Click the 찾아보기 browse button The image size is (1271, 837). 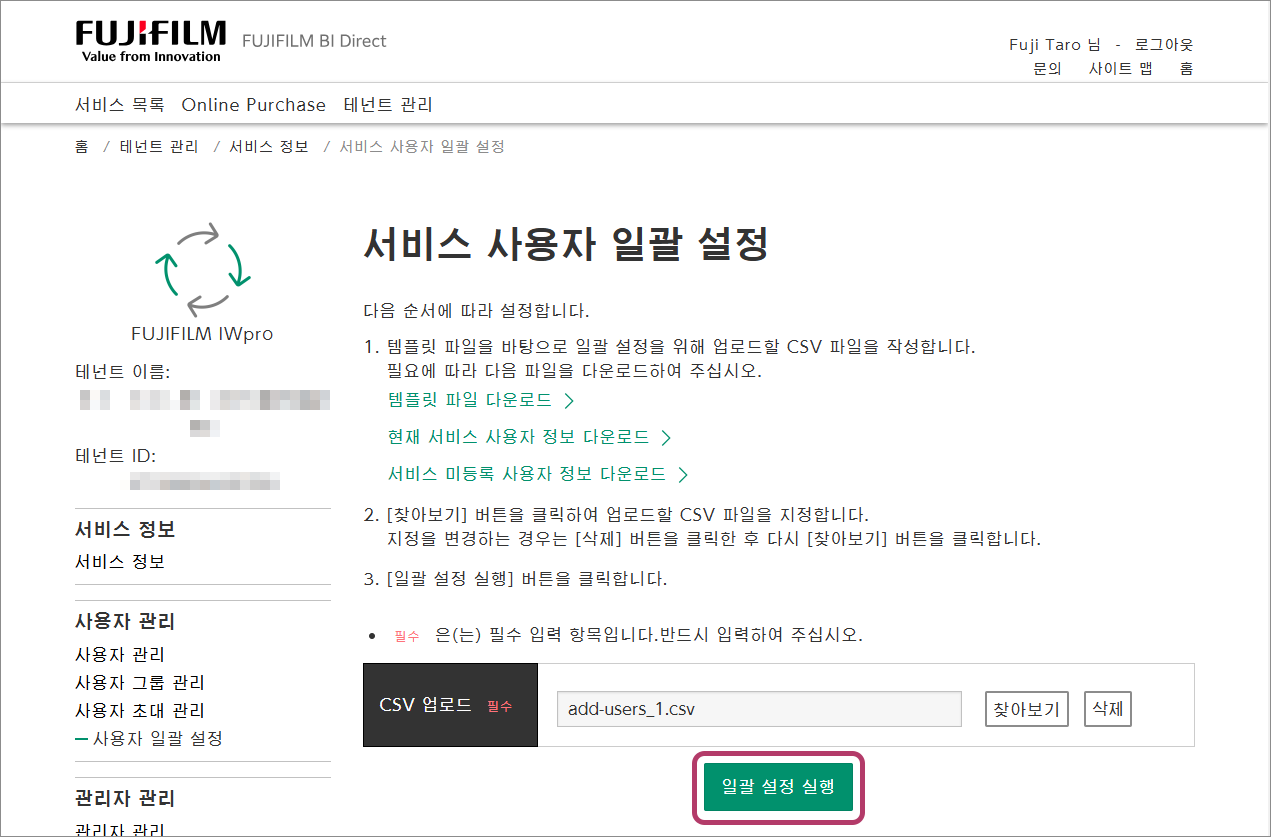[1027, 709]
